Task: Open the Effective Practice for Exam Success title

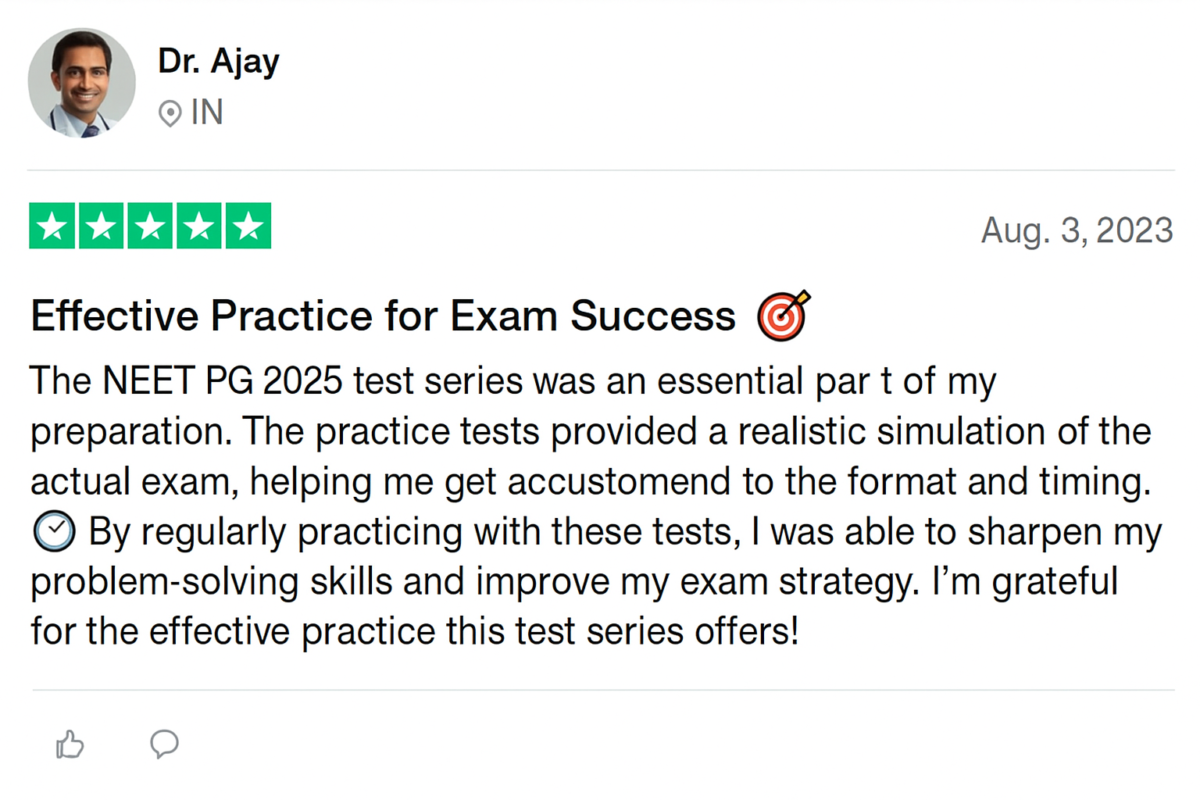Action: [x=383, y=317]
